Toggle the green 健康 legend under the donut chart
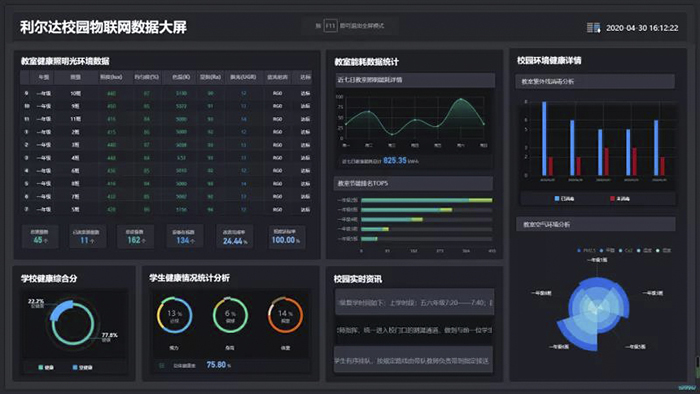 [x=46, y=367]
